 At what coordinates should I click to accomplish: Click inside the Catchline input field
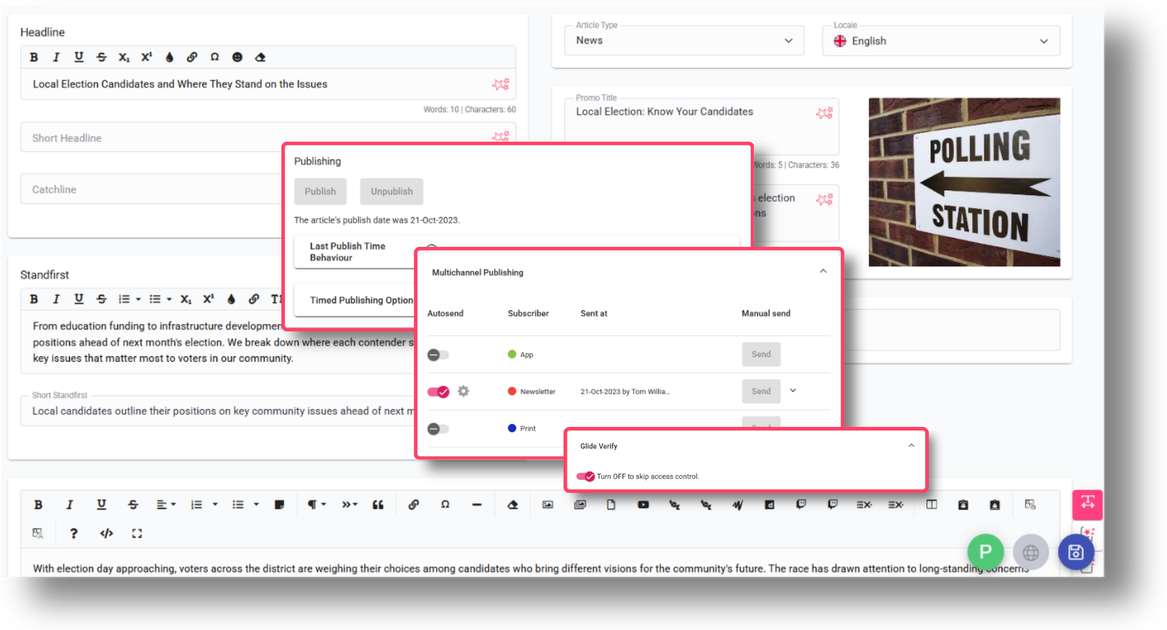click(x=148, y=188)
